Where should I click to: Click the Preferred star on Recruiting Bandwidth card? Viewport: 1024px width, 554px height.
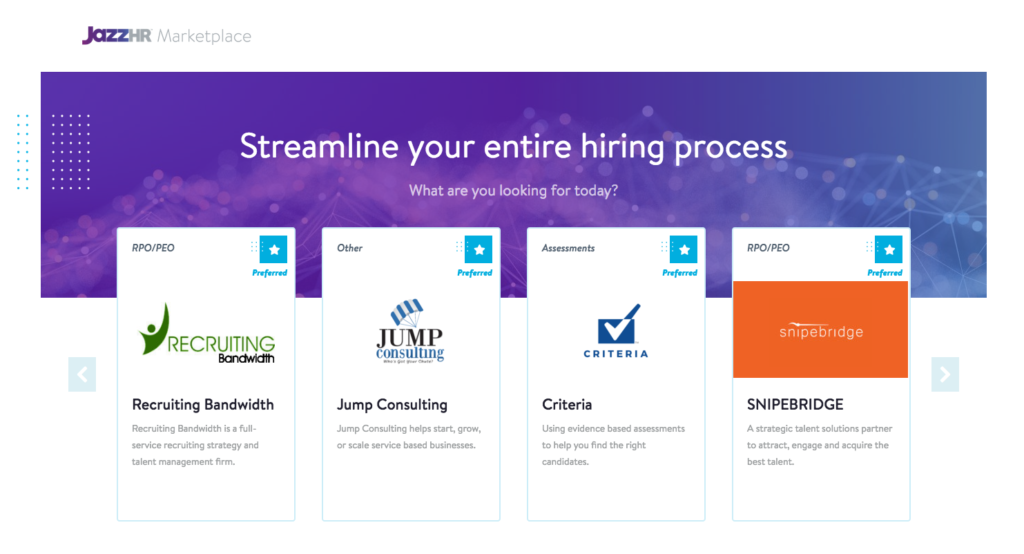pos(274,249)
